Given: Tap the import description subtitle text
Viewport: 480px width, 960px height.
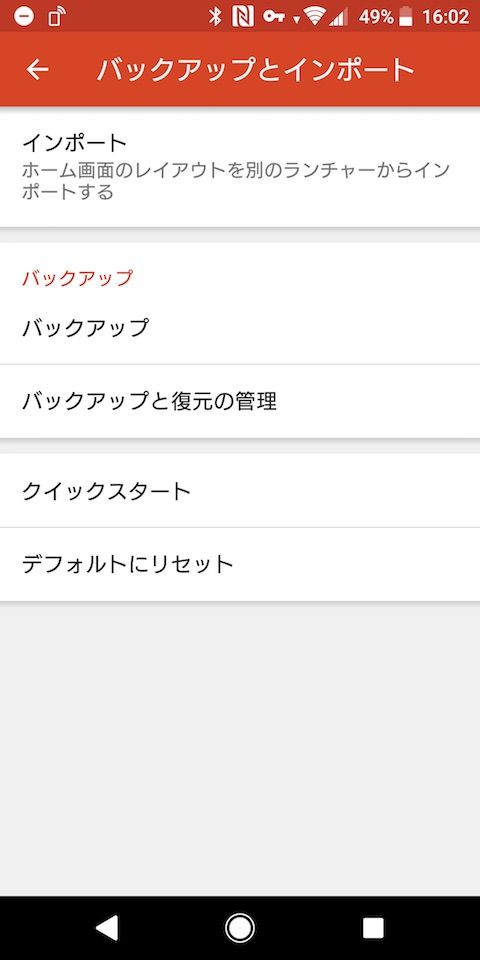Looking at the screenshot, I should (x=236, y=181).
